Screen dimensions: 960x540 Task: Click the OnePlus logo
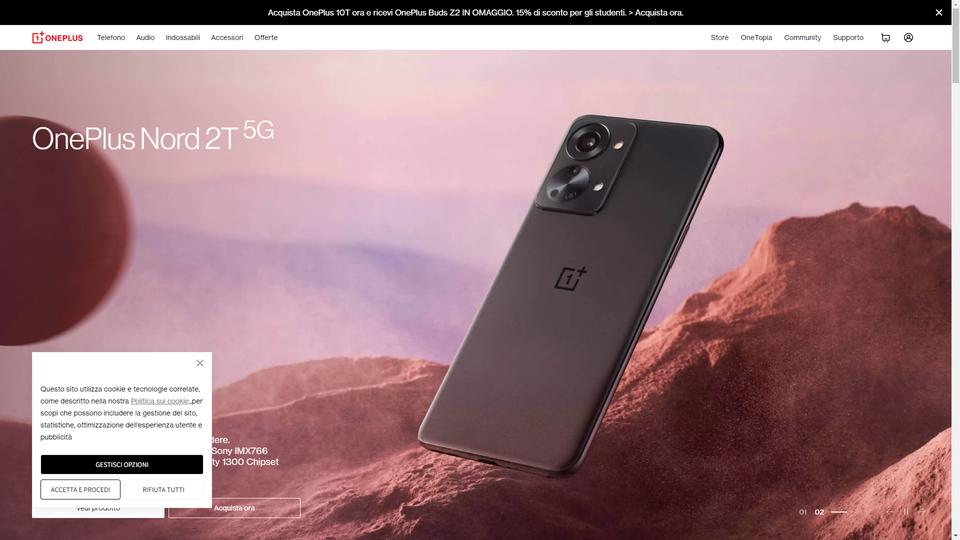tap(58, 37)
